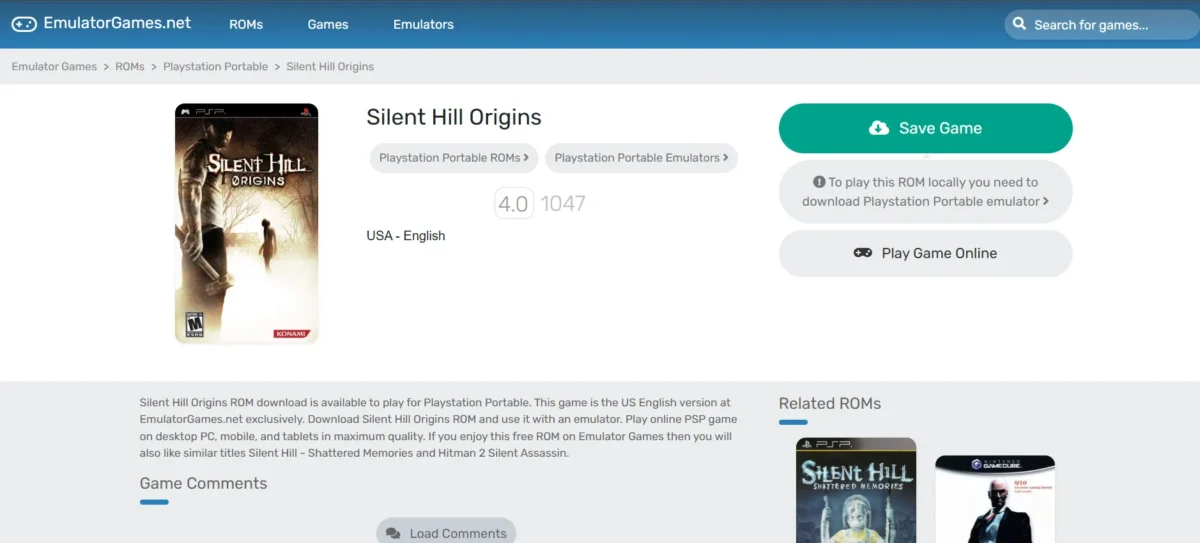
Task: Open Playstation Portable Emulators chip link
Action: pyautogui.click(x=641, y=158)
